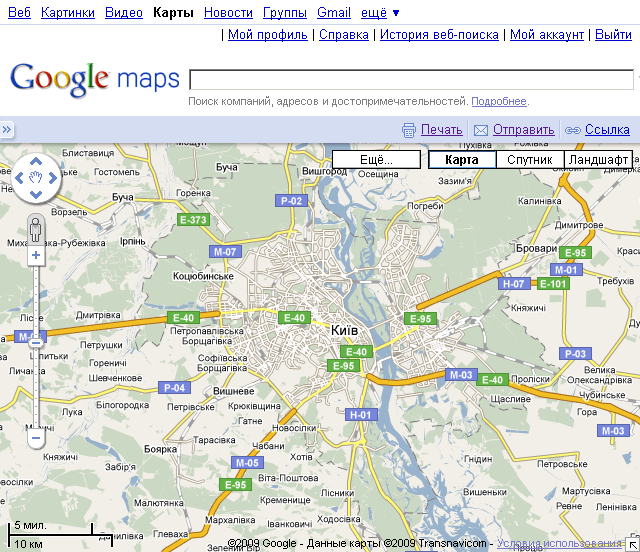This screenshot has width=640, height=552.
Task: Zoom out using the minus button
Action: tap(36, 437)
